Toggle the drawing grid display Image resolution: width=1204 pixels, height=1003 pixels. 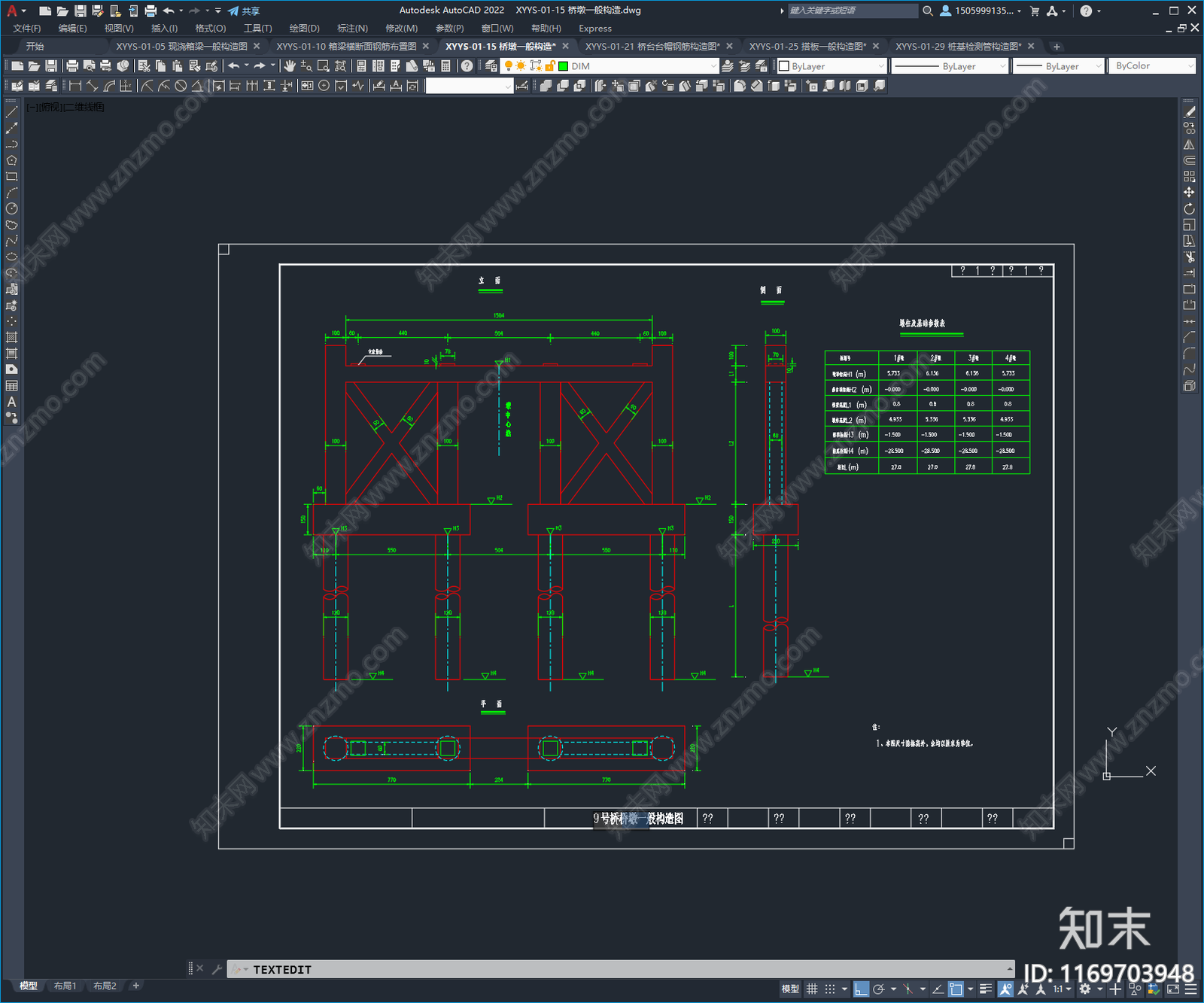(x=812, y=989)
